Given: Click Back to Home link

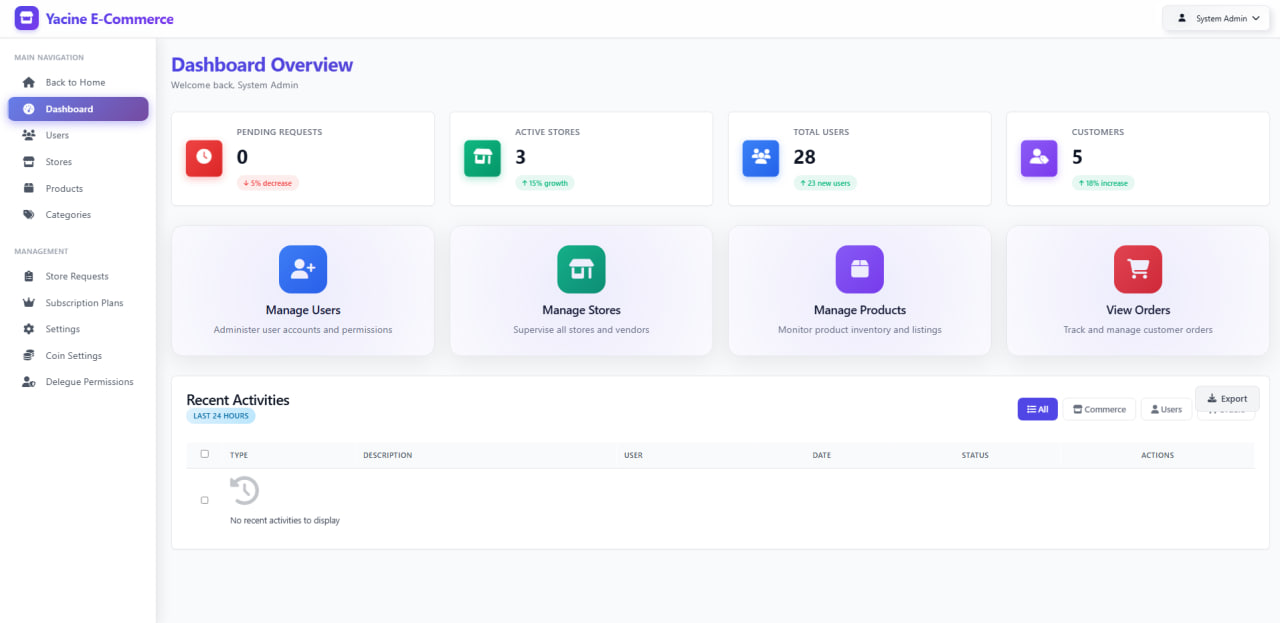Looking at the screenshot, I should pyautogui.click(x=75, y=82).
